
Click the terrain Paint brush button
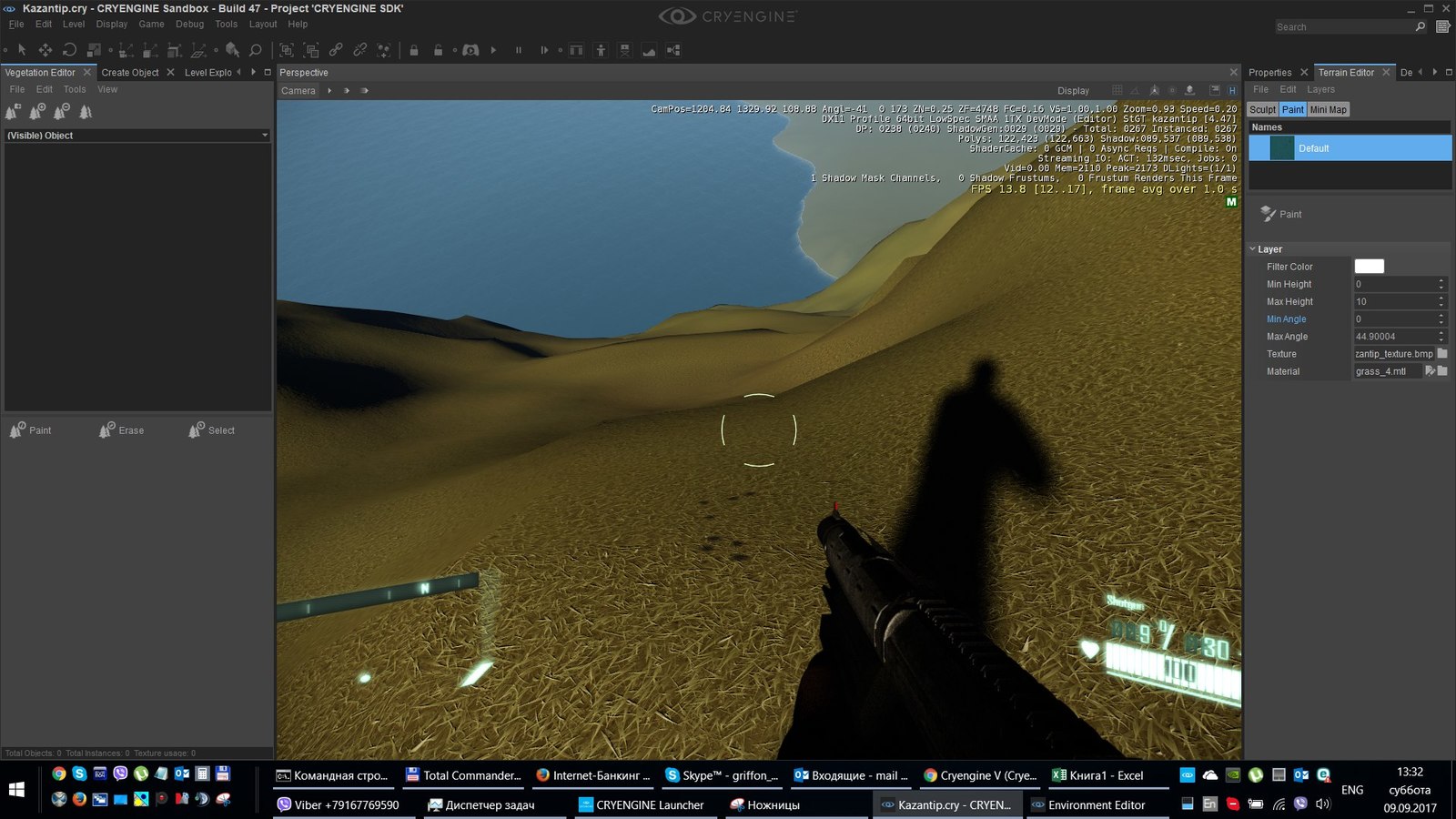tap(1281, 214)
